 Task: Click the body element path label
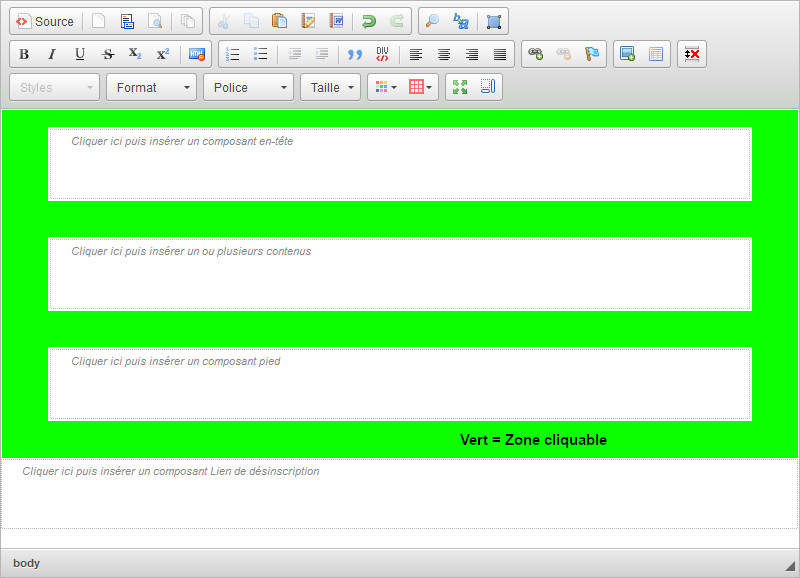coord(27,563)
